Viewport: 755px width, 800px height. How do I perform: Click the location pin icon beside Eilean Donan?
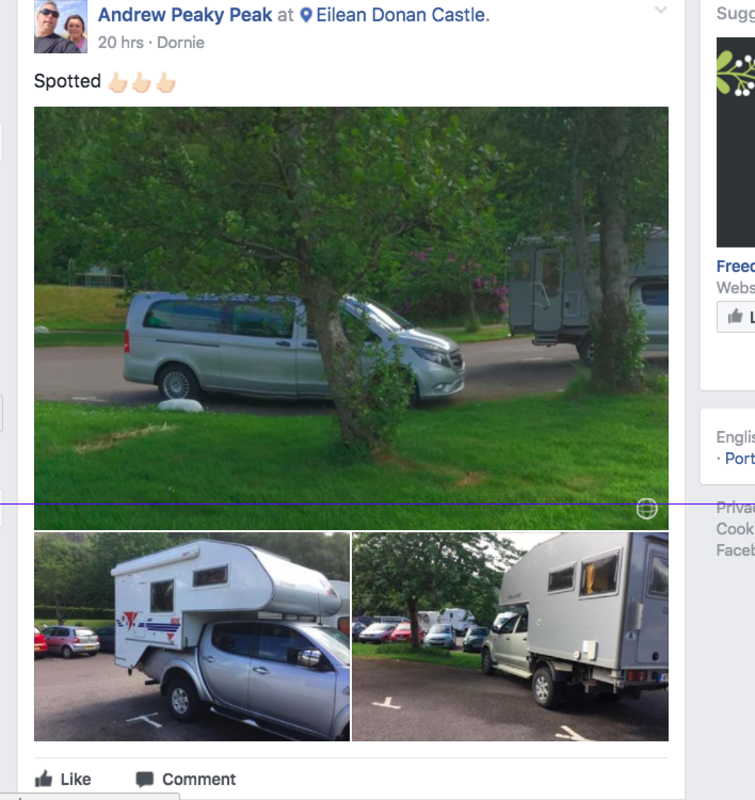[306, 15]
